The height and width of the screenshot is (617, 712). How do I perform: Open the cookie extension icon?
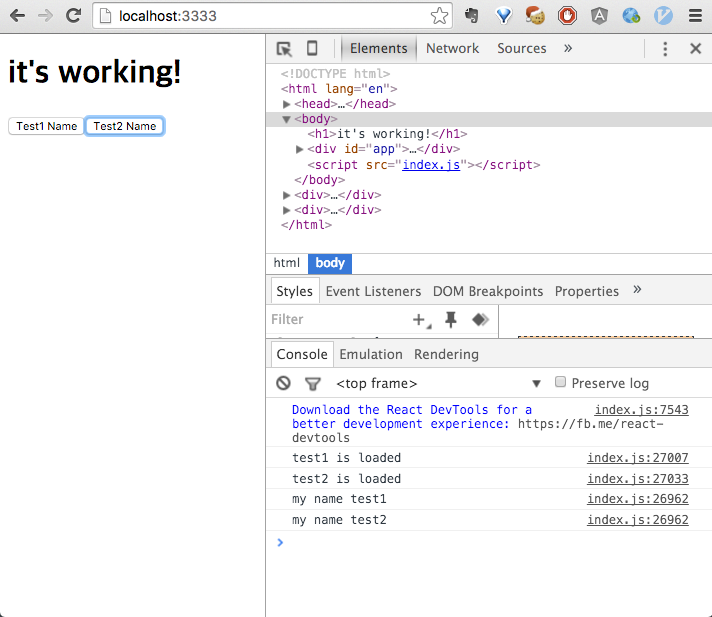click(x=535, y=16)
